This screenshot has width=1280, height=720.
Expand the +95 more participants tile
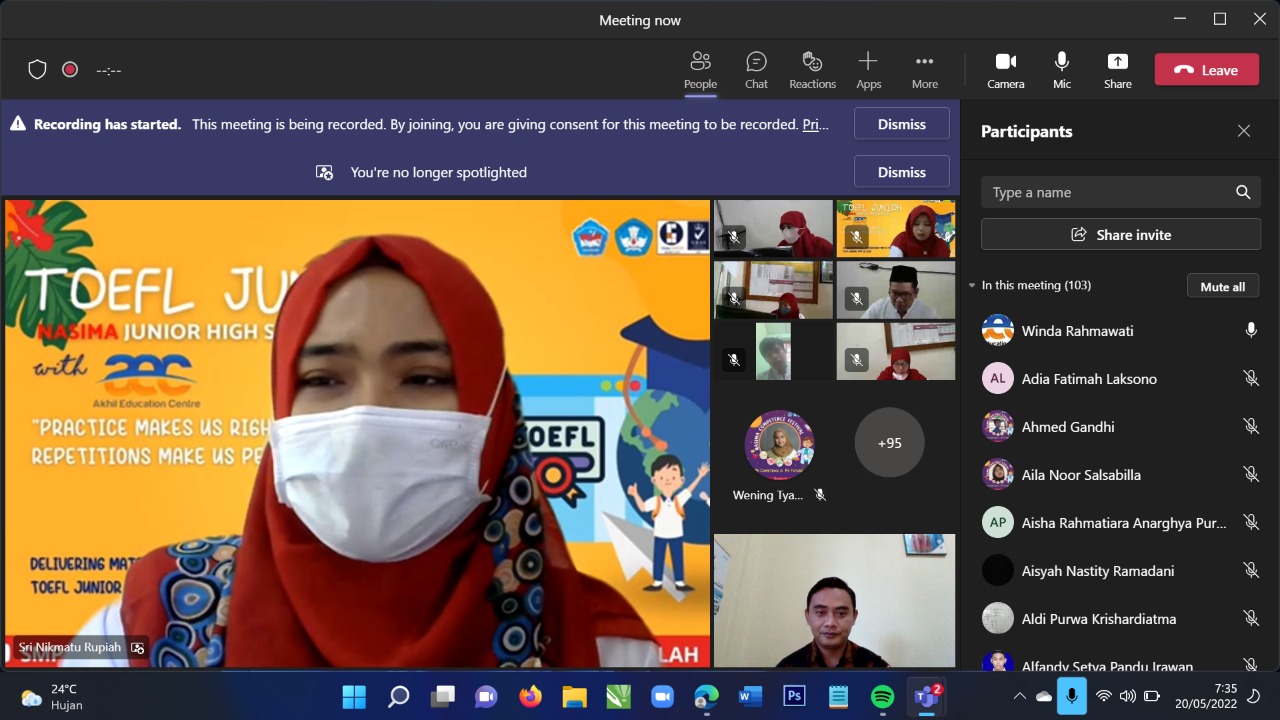coord(889,442)
